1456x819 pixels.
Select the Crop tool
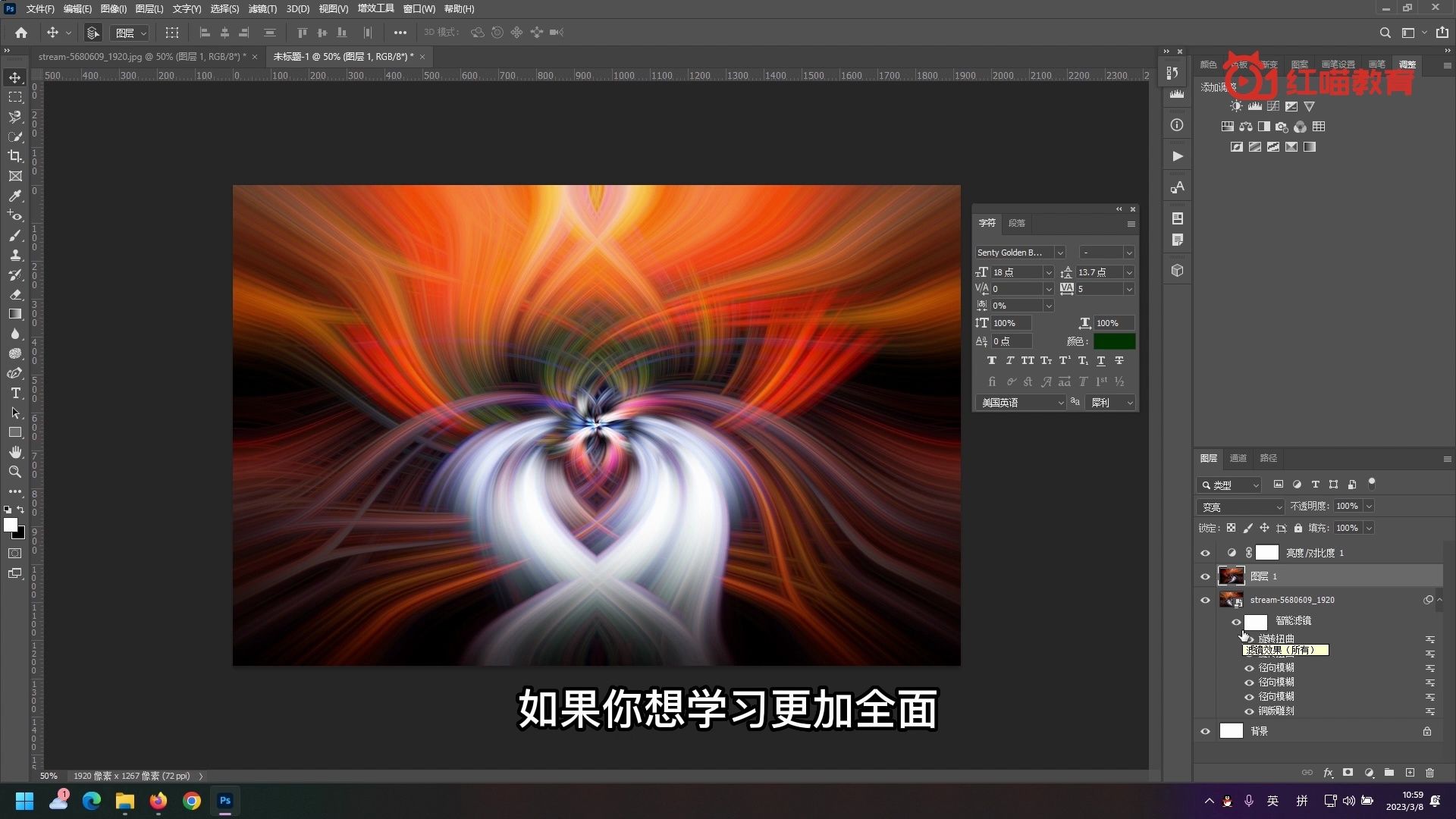coord(15,156)
